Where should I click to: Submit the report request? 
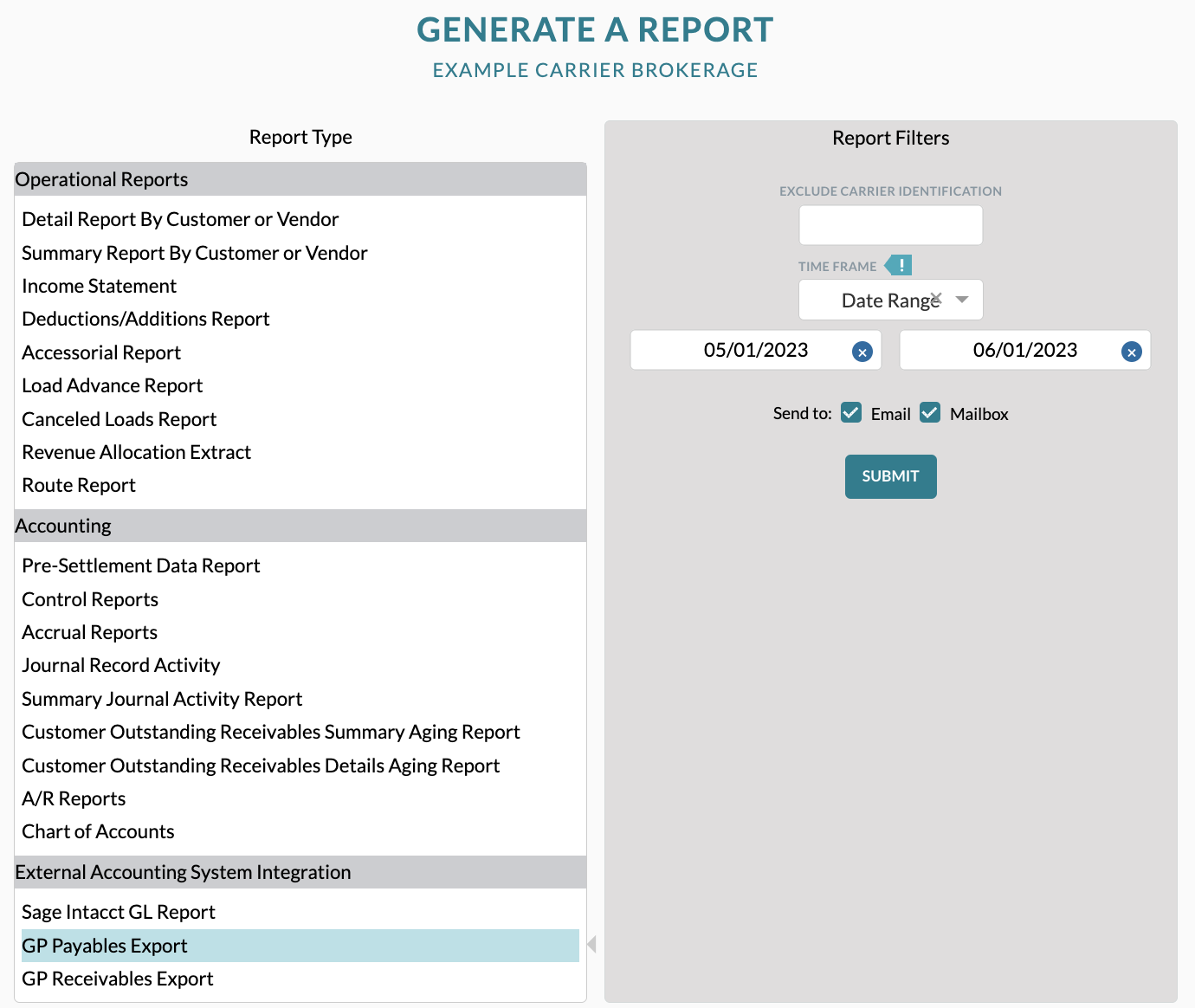tap(890, 476)
